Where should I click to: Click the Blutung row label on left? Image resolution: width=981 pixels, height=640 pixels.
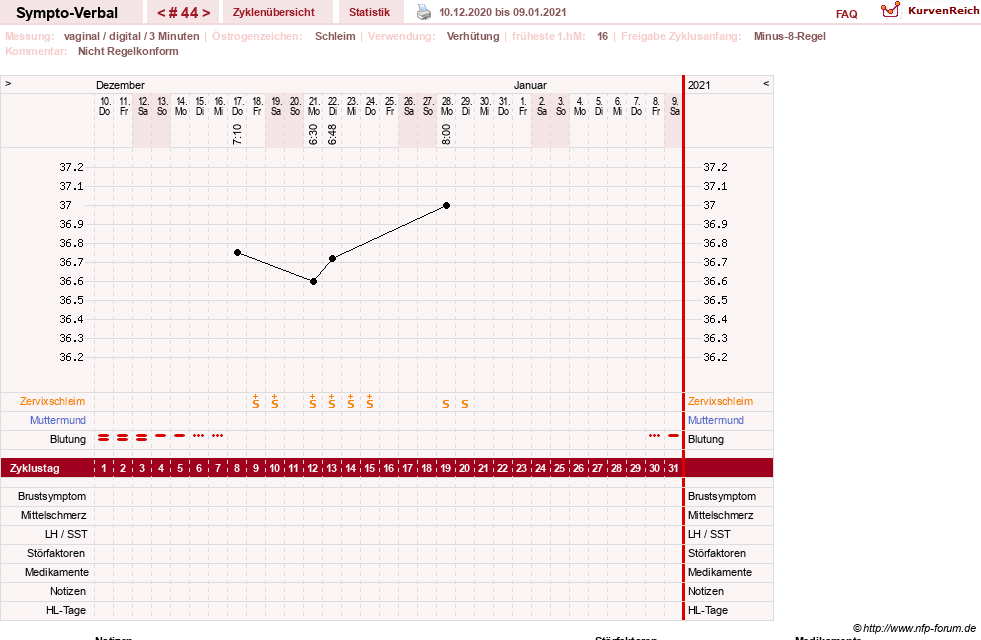click(x=68, y=439)
